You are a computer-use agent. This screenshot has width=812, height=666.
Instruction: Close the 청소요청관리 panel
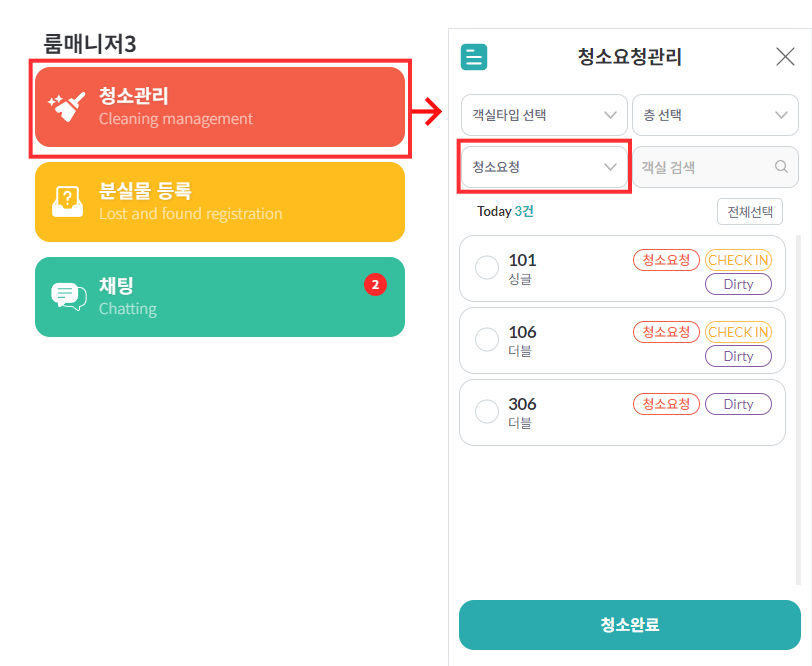(785, 57)
